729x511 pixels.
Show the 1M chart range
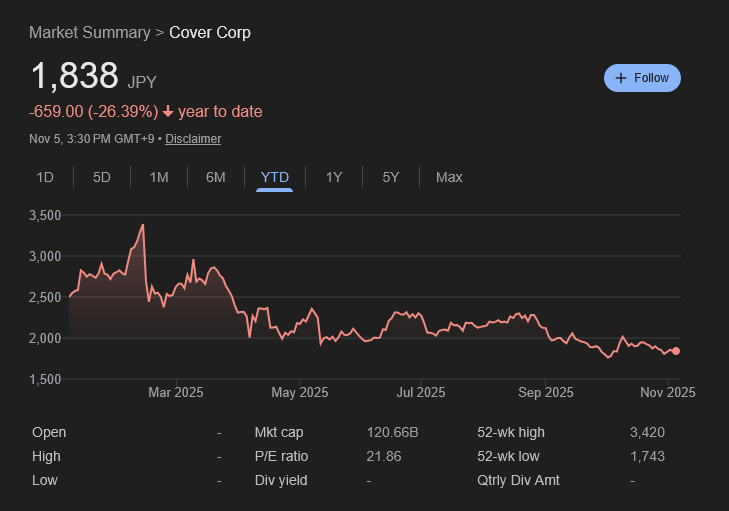click(159, 177)
